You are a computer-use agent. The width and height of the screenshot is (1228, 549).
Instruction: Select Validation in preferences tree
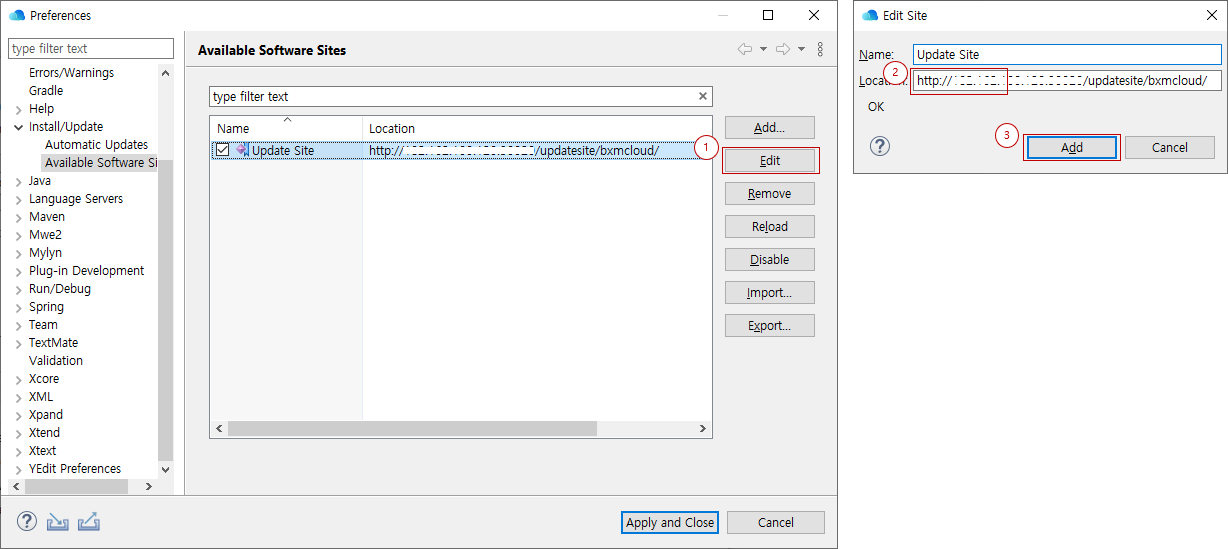click(56, 361)
